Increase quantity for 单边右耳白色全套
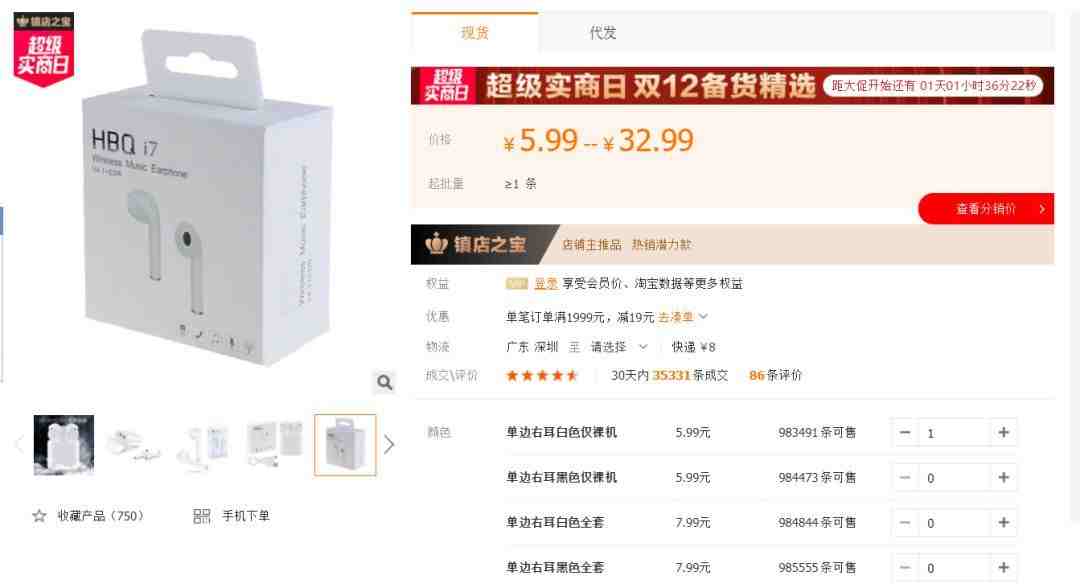1080x588 pixels. (x=1004, y=523)
